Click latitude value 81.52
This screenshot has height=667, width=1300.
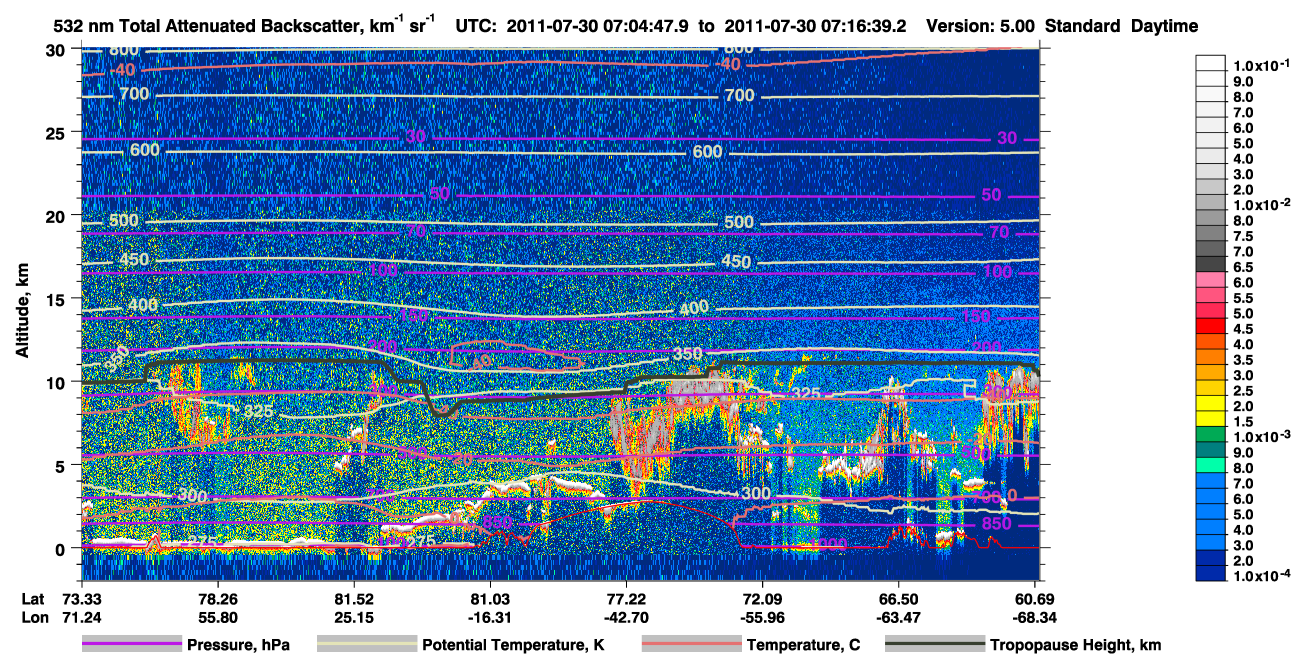click(x=354, y=598)
